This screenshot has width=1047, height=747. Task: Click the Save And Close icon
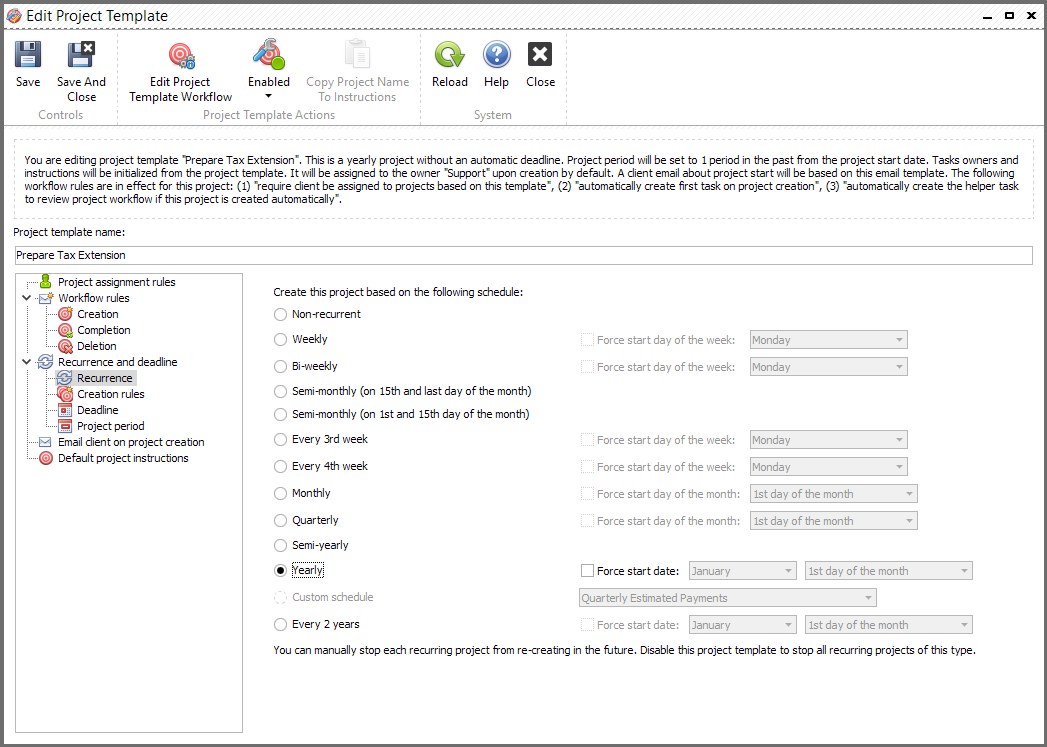[81, 55]
